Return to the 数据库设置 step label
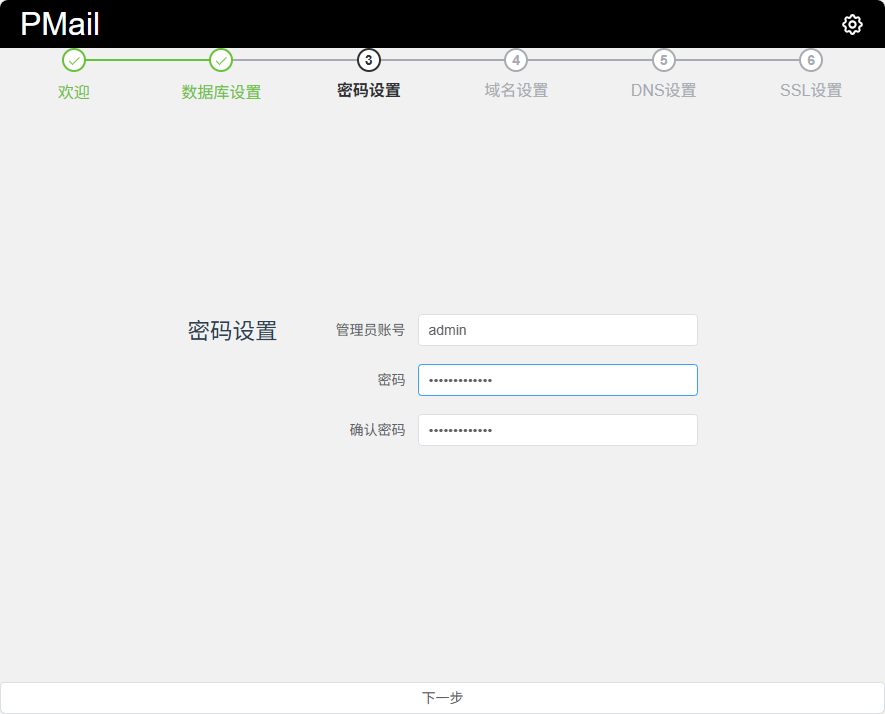The width and height of the screenshot is (885, 714). coord(221,91)
